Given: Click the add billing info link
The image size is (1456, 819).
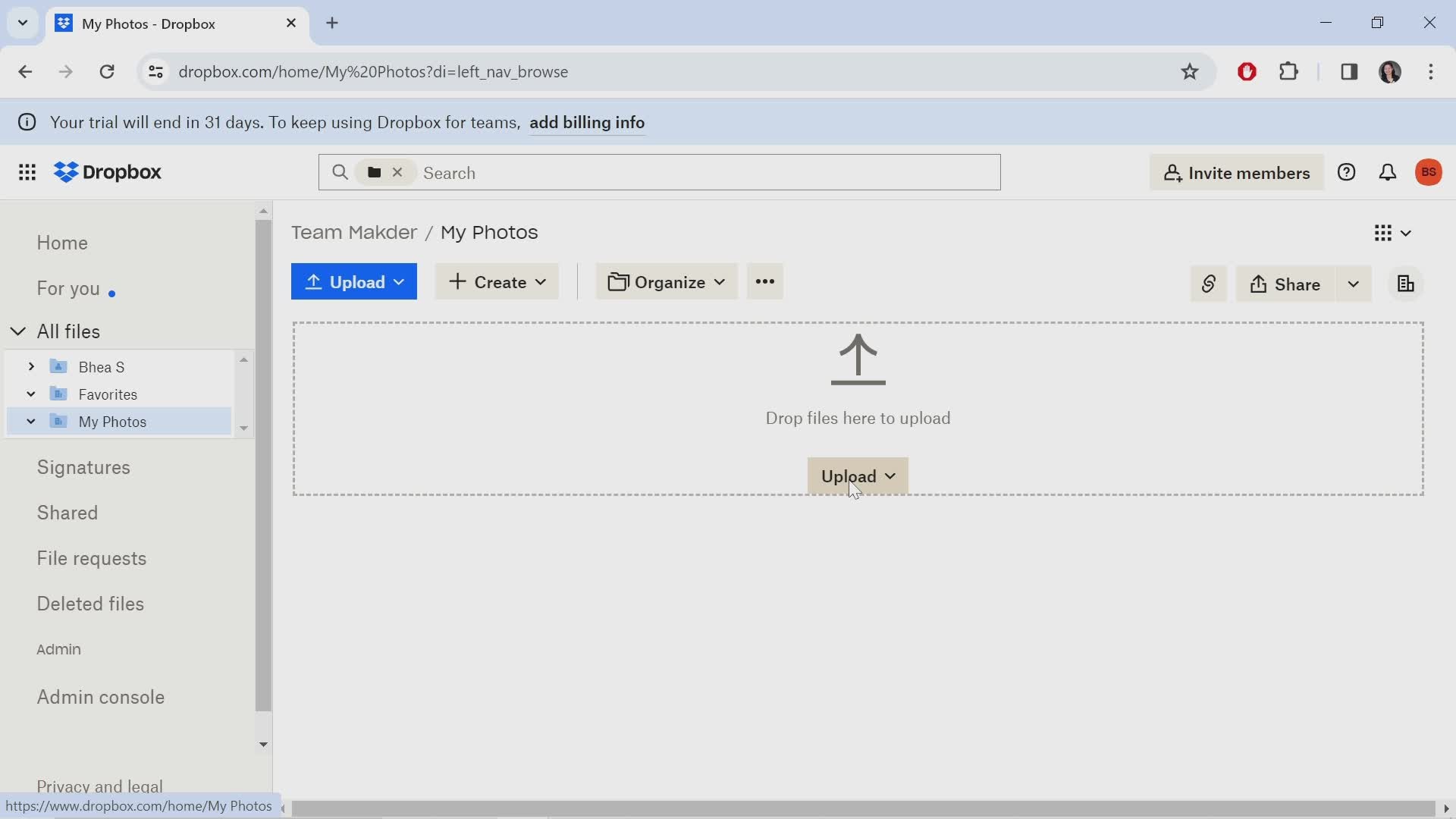Looking at the screenshot, I should tap(587, 123).
